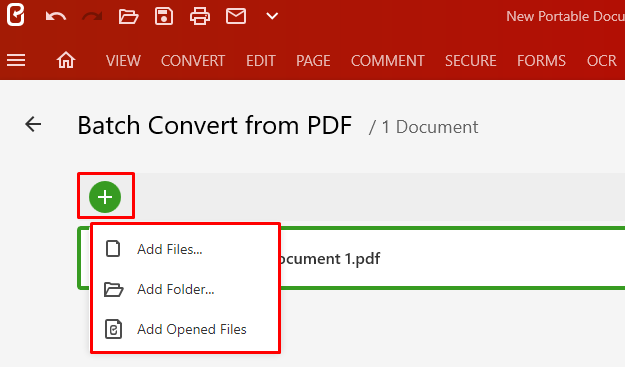
Task: Go back using the left arrow
Action: point(33,124)
